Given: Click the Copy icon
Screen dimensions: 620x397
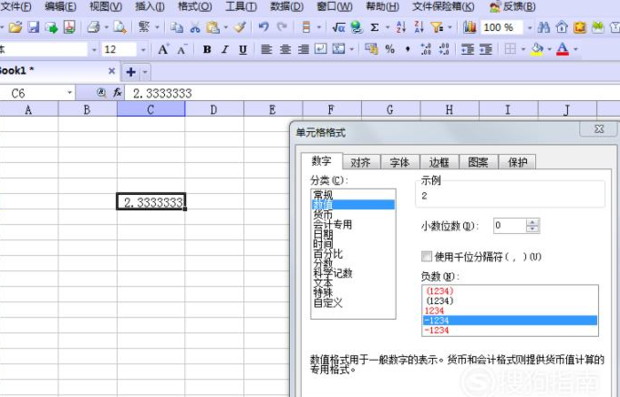Looking at the screenshot, I should (176, 27).
